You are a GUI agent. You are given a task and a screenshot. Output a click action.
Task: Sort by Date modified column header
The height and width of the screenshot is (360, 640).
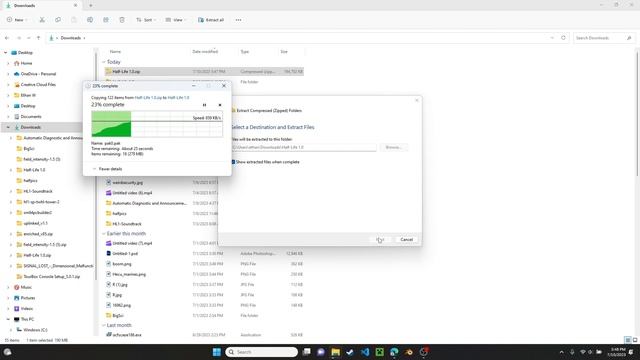[205, 52]
